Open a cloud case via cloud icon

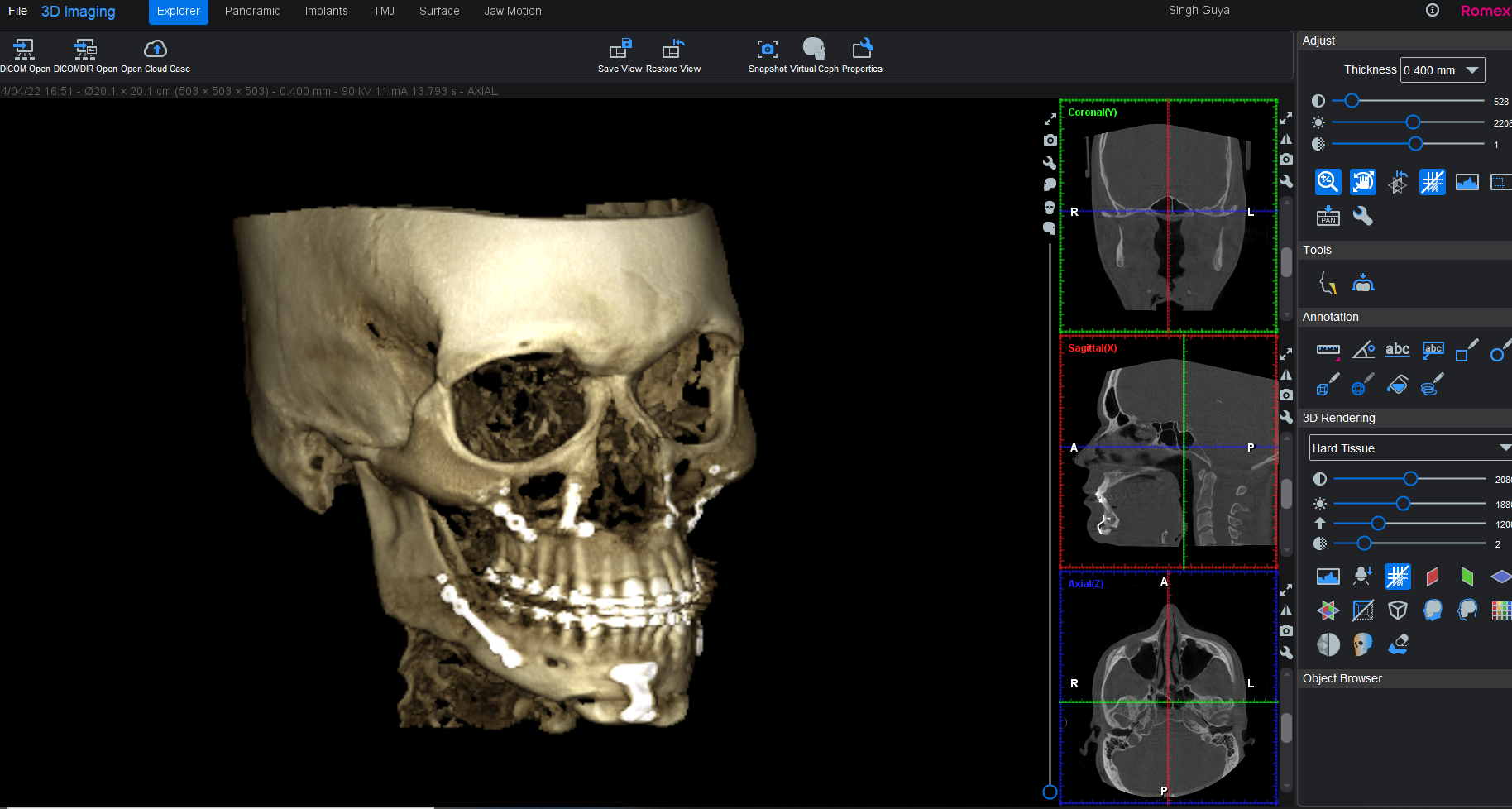pyautogui.click(x=156, y=49)
